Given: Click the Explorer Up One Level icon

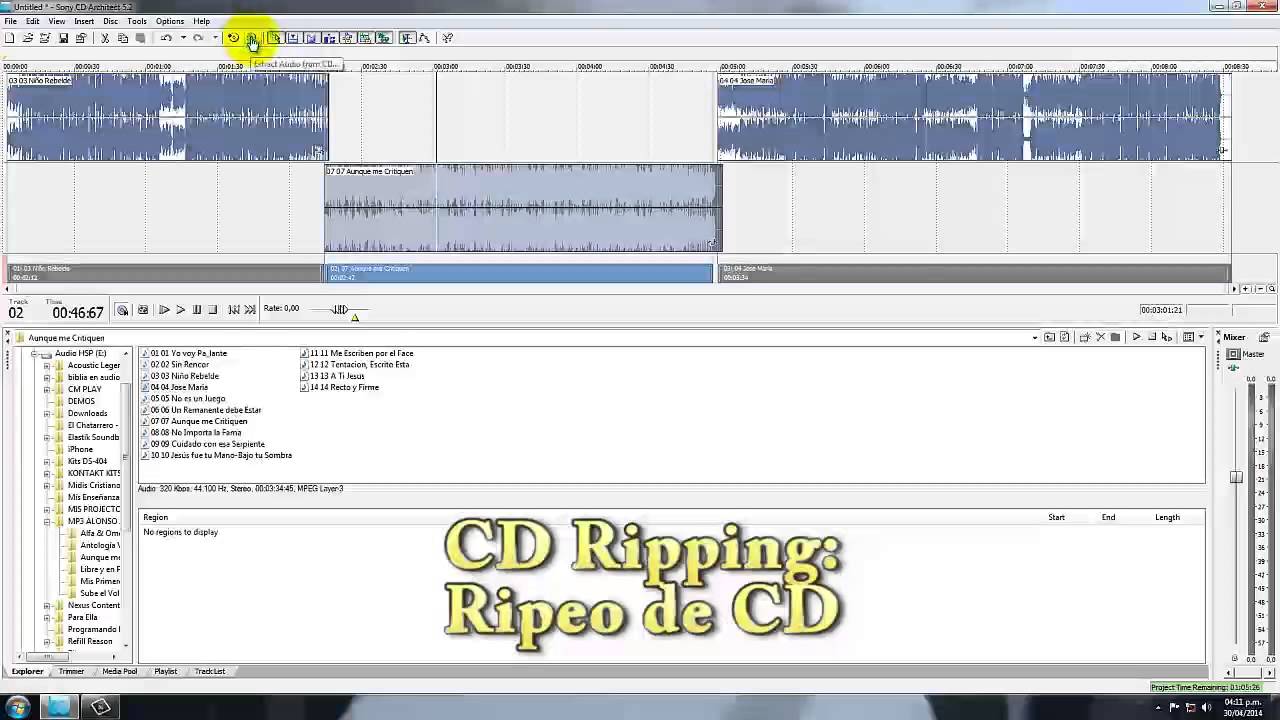Looking at the screenshot, I should coord(1049,337).
